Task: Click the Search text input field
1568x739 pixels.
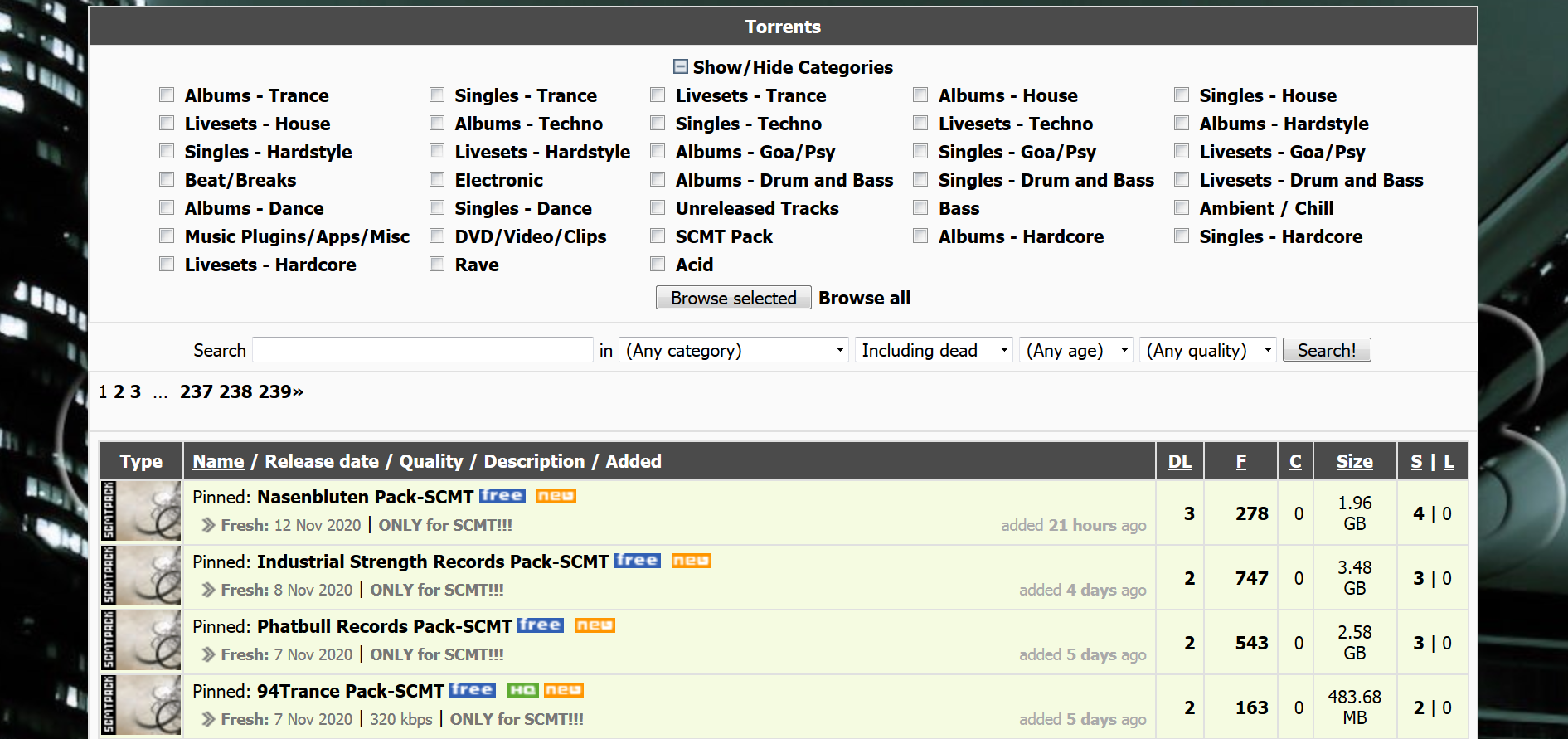Action: pos(423,350)
